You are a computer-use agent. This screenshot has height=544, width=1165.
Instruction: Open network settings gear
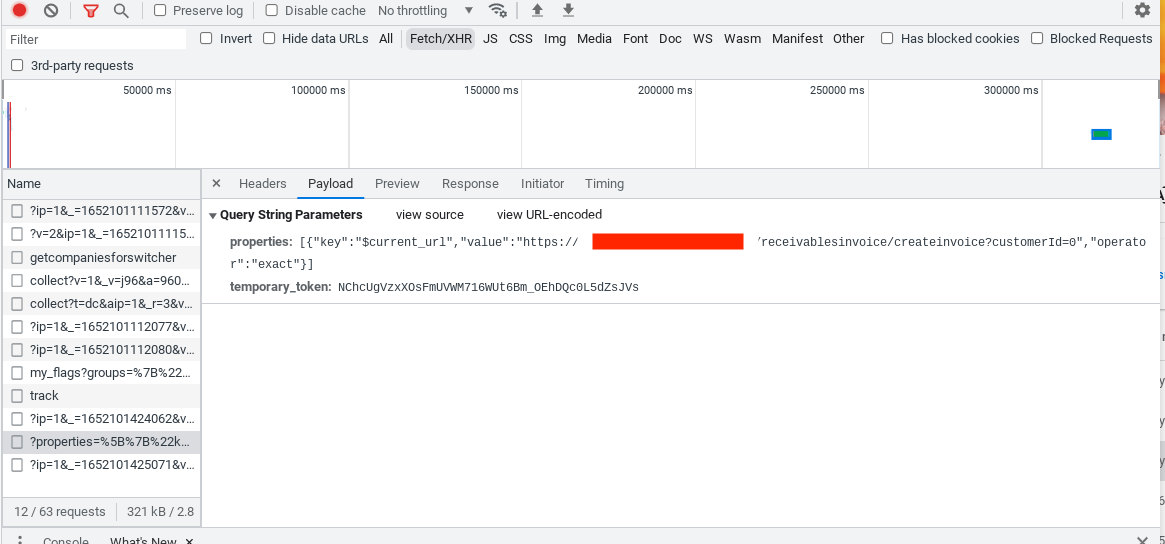pos(1142,10)
